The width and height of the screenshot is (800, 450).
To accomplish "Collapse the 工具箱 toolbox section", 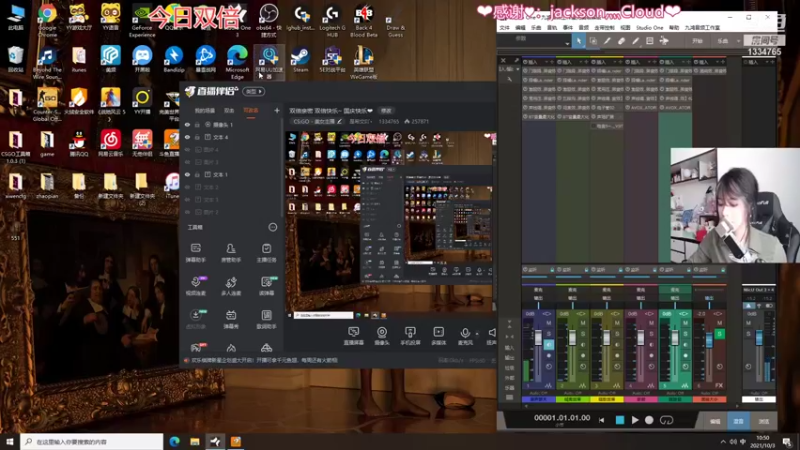I will (x=272, y=227).
